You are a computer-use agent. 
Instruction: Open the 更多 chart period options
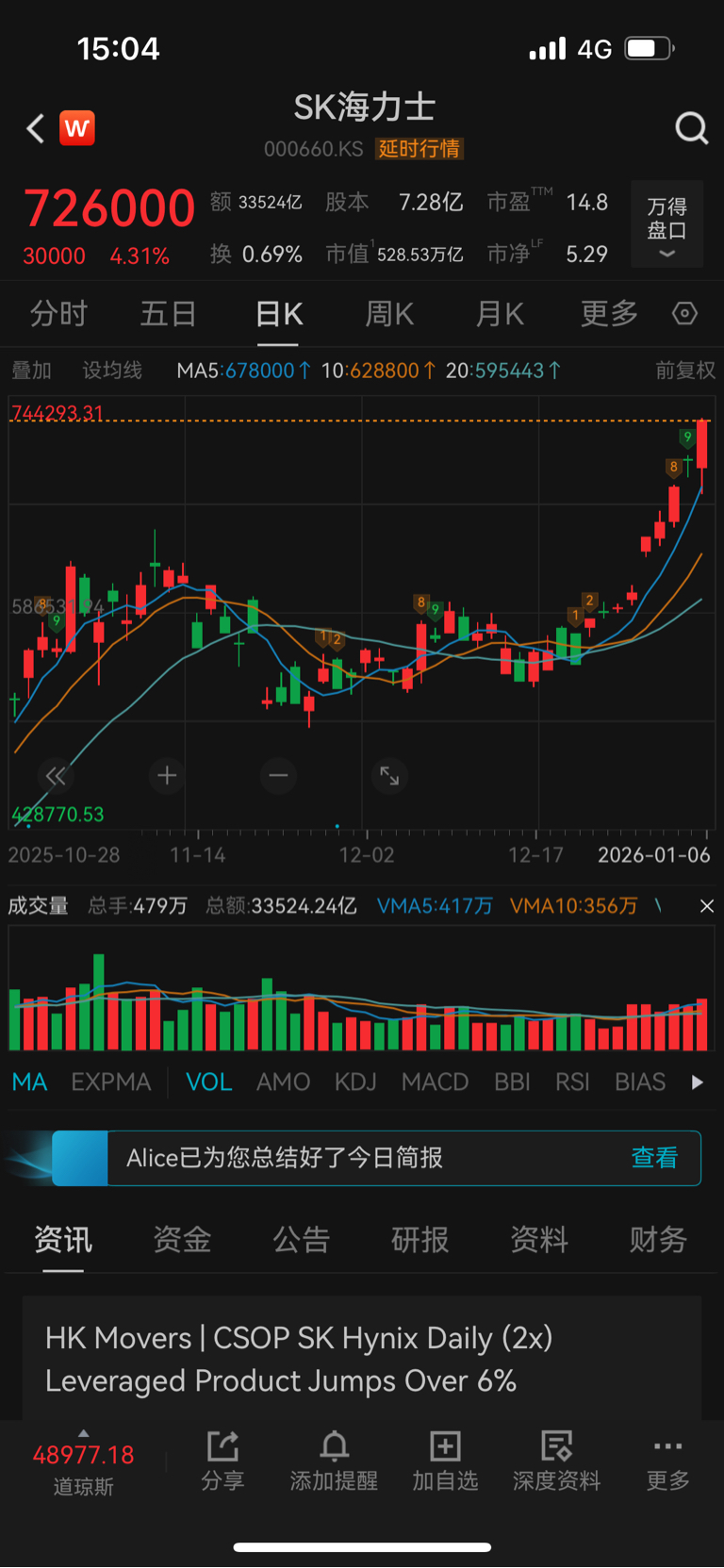[x=609, y=313]
